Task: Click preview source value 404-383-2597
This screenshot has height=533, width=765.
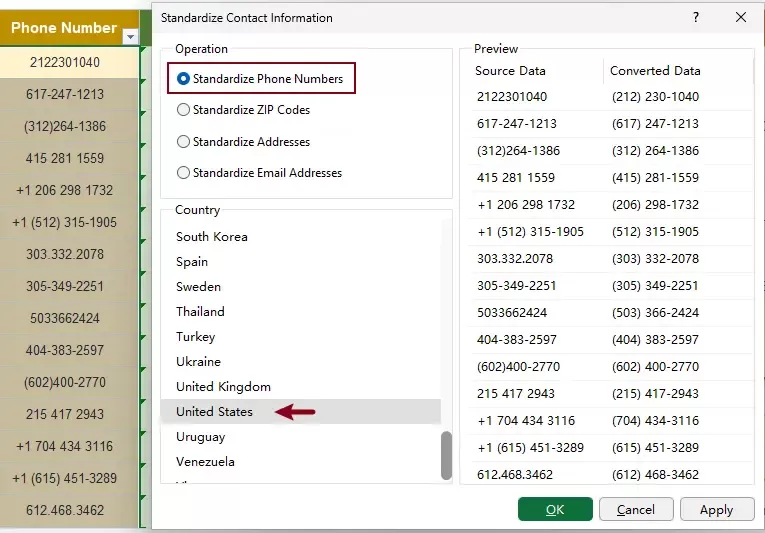Action: tap(517, 340)
